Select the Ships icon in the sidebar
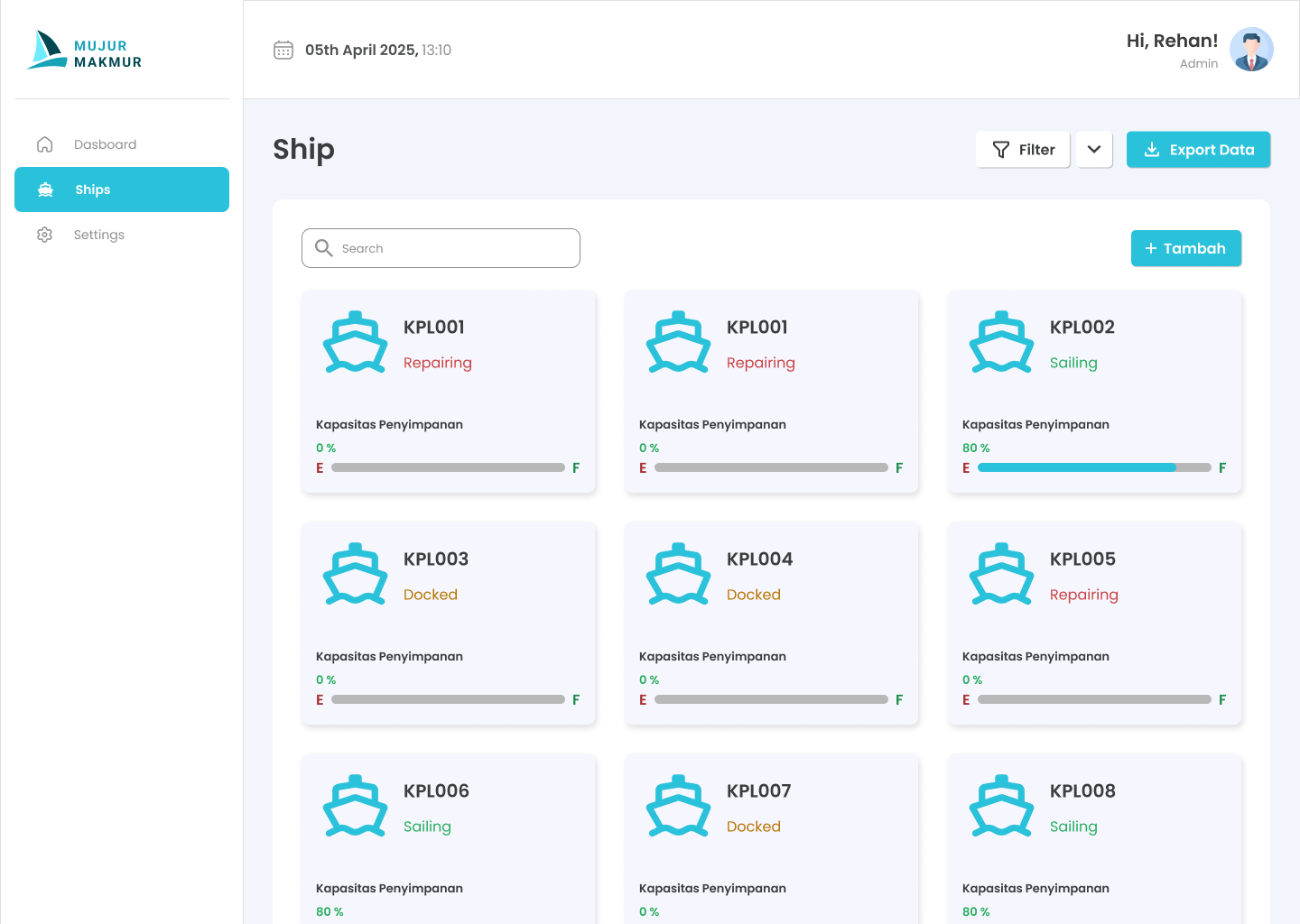 (x=44, y=189)
